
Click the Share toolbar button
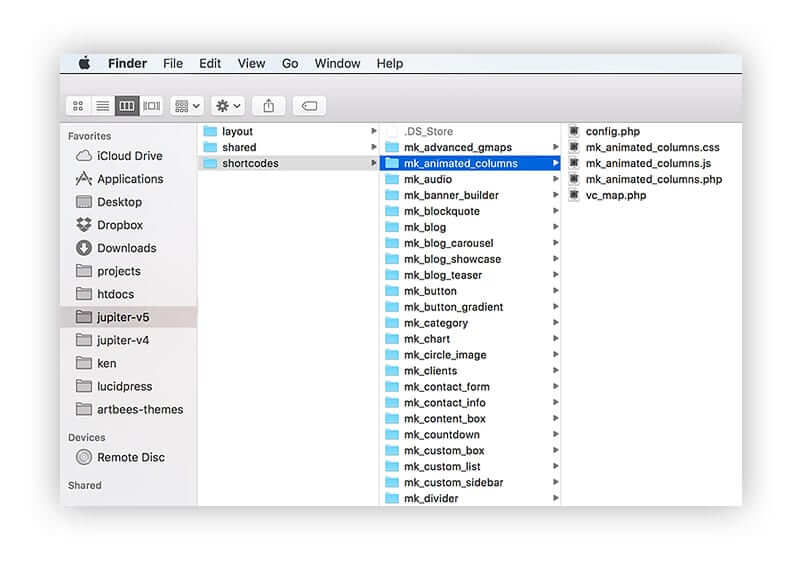click(268, 106)
